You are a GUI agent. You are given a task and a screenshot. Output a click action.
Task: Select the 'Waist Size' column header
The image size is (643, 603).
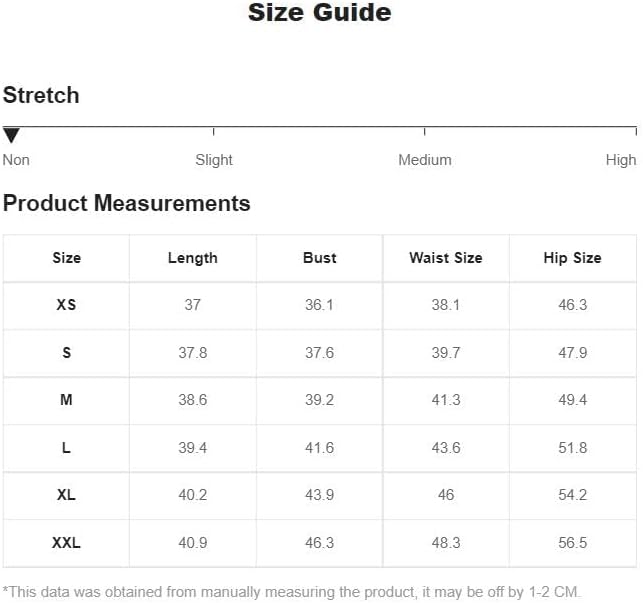446,258
